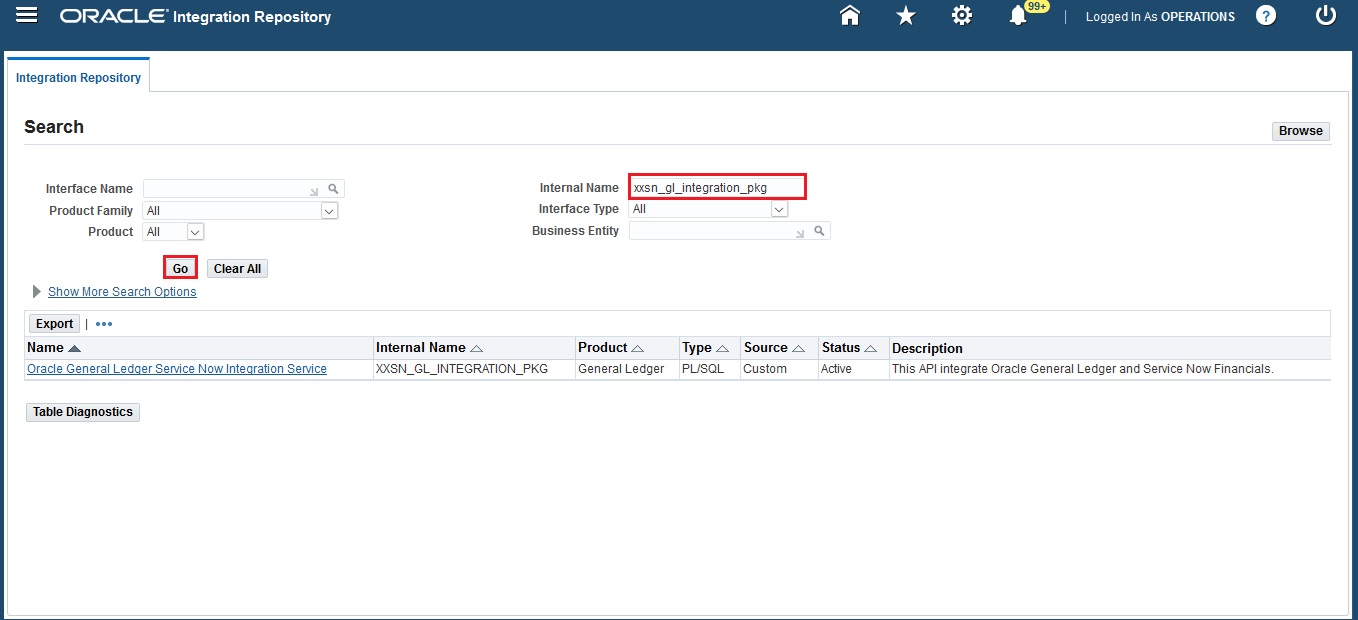
Task: Select the Integration Repository tab
Action: (x=78, y=77)
